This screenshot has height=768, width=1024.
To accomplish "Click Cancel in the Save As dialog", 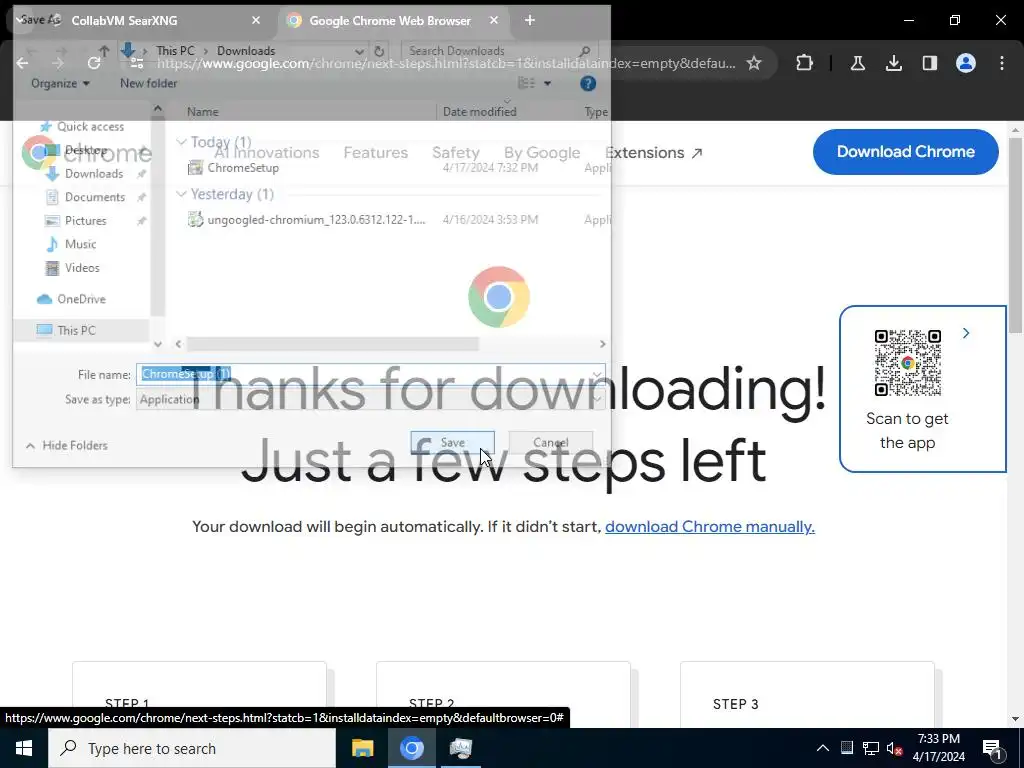I will 551,443.
